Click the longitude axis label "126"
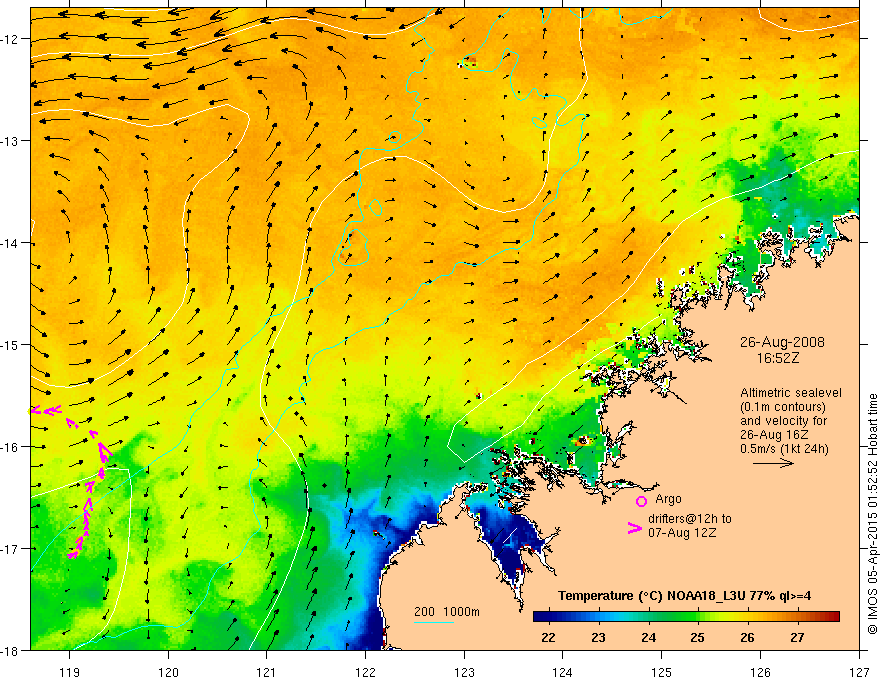The height and width of the screenshot is (680, 880). 760,672
